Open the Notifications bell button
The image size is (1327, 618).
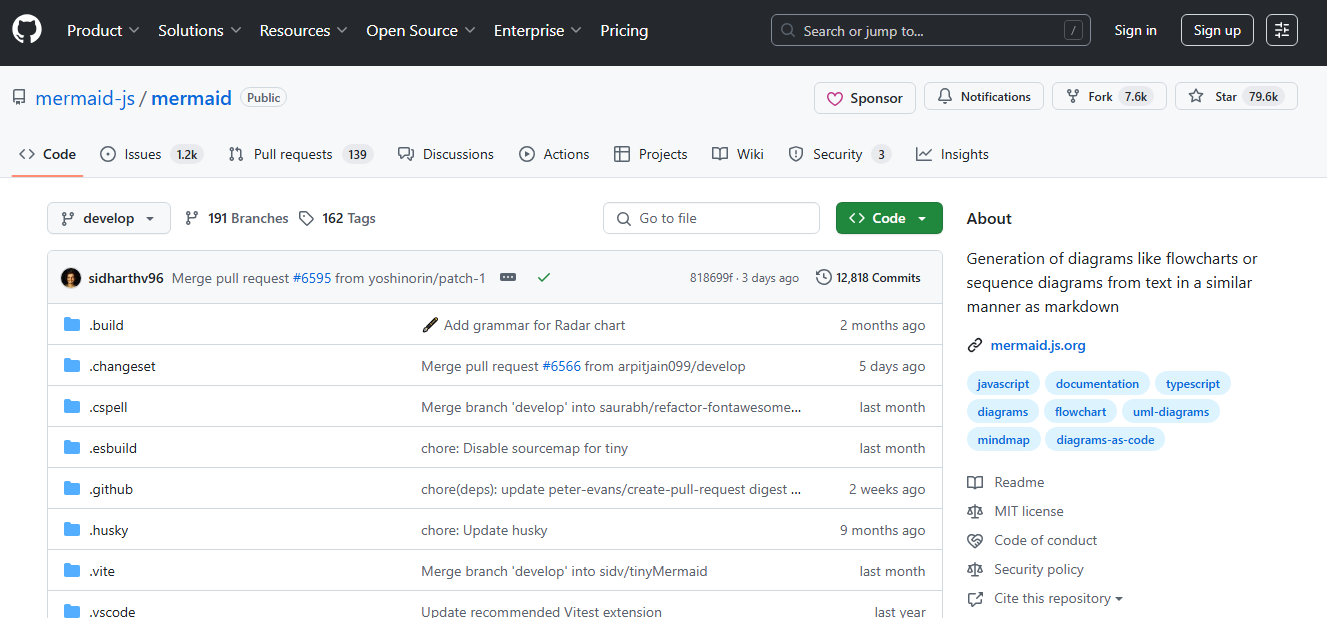[x=984, y=97]
